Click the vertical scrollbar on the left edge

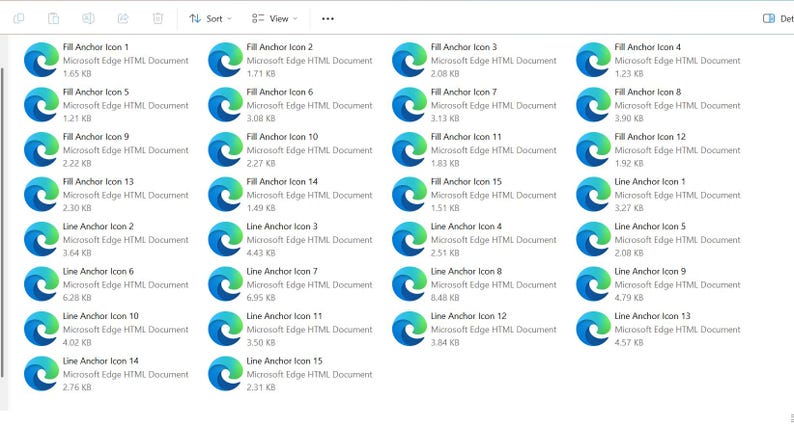(x=2, y=222)
